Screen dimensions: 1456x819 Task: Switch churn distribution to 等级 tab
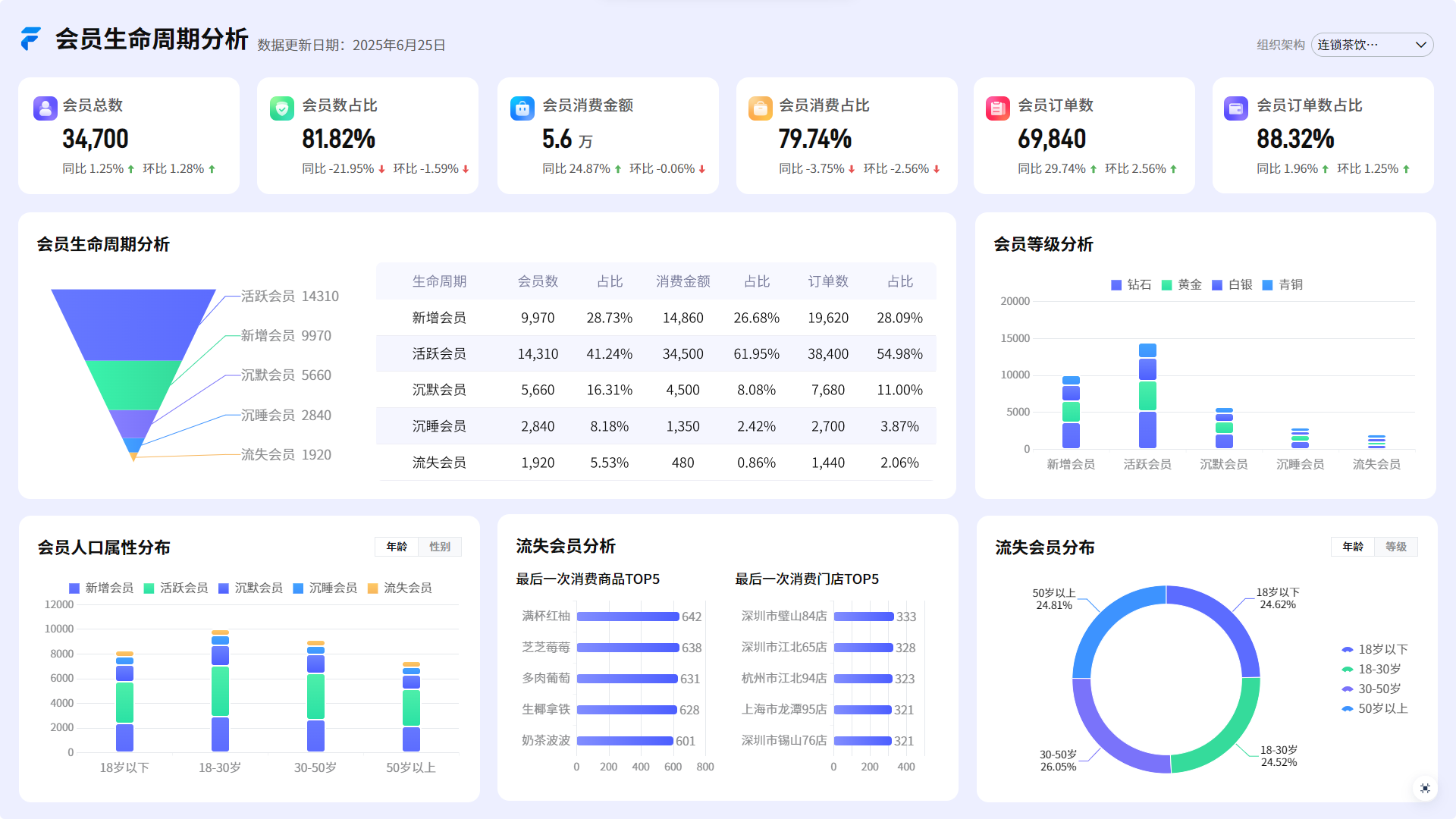(x=1396, y=547)
